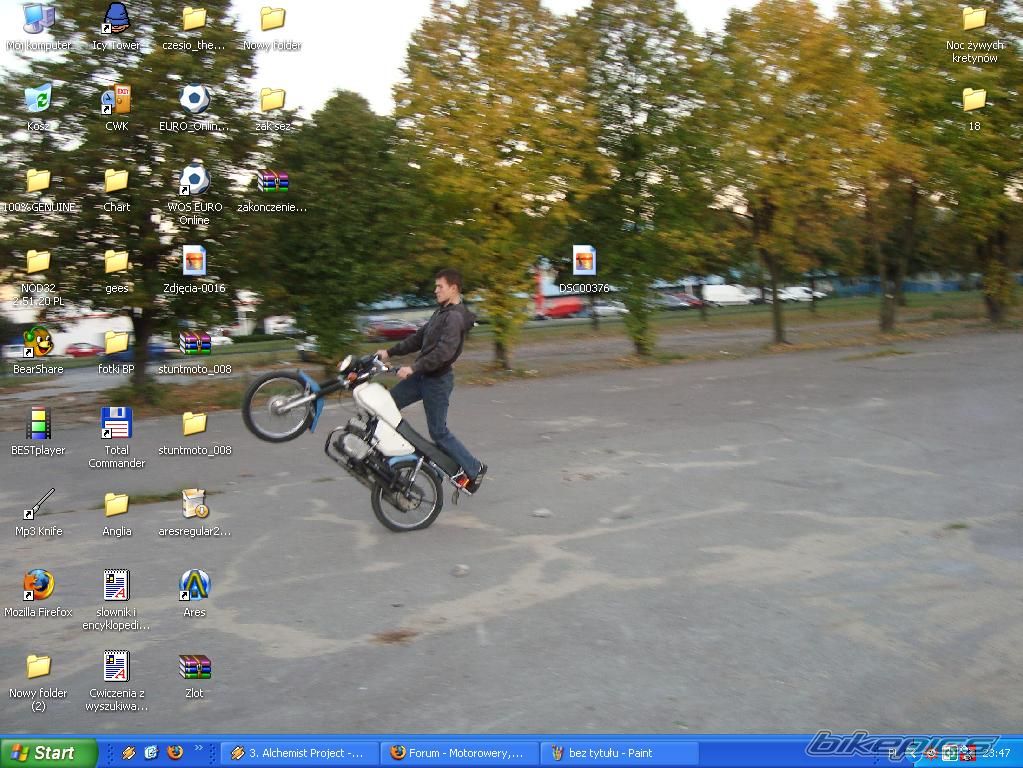Open the Zlot archive file
Image resolution: width=1023 pixels, height=768 pixels.
[194, 667]
